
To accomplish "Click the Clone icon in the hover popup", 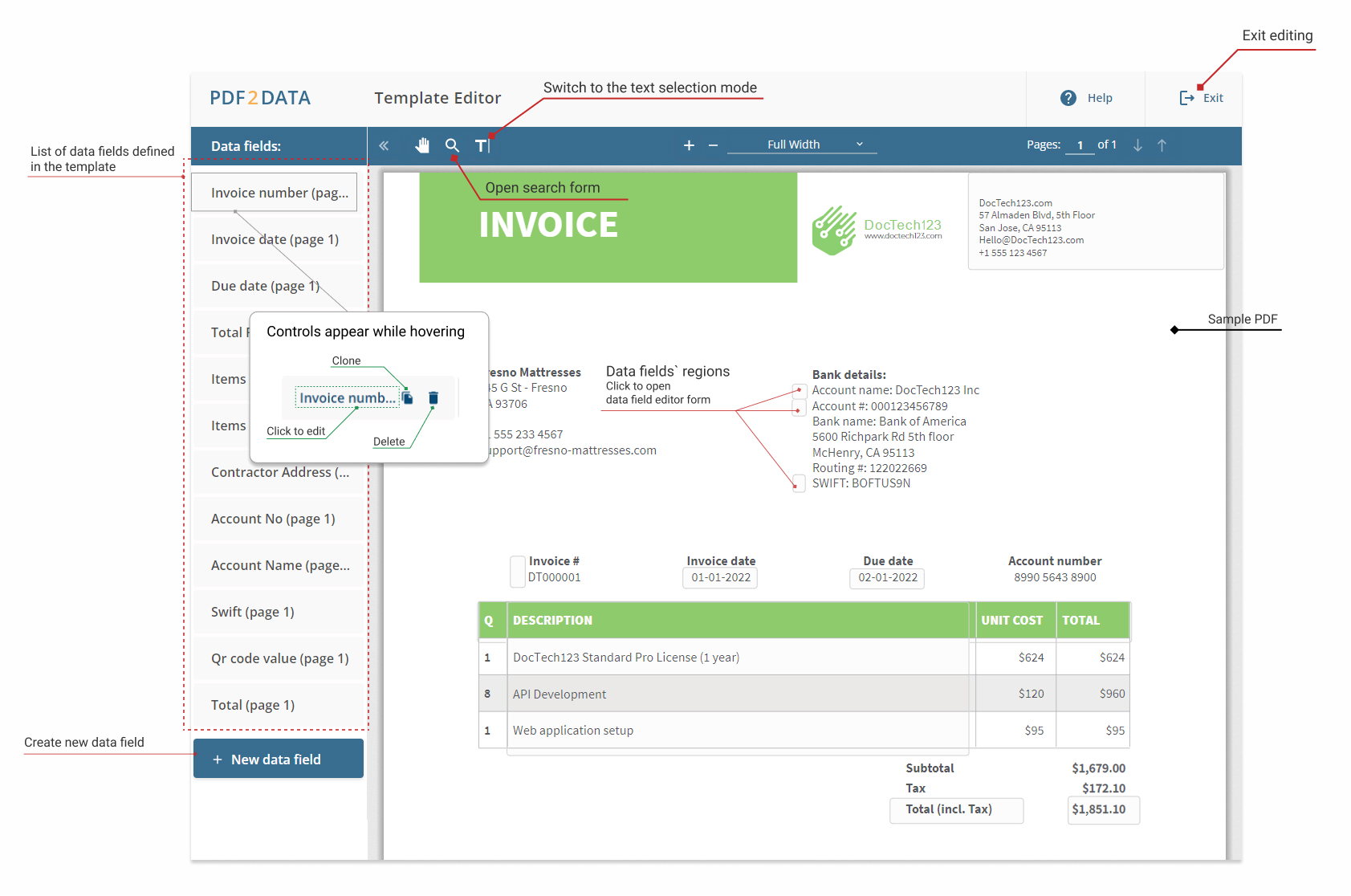I will (408, 398).
